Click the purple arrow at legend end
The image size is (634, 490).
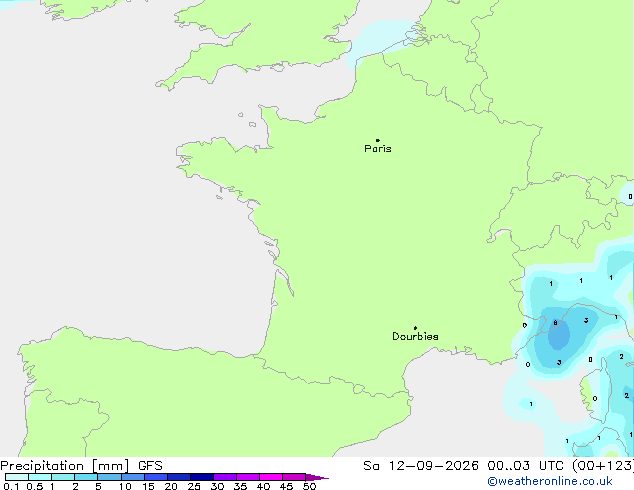pos(317,477)
